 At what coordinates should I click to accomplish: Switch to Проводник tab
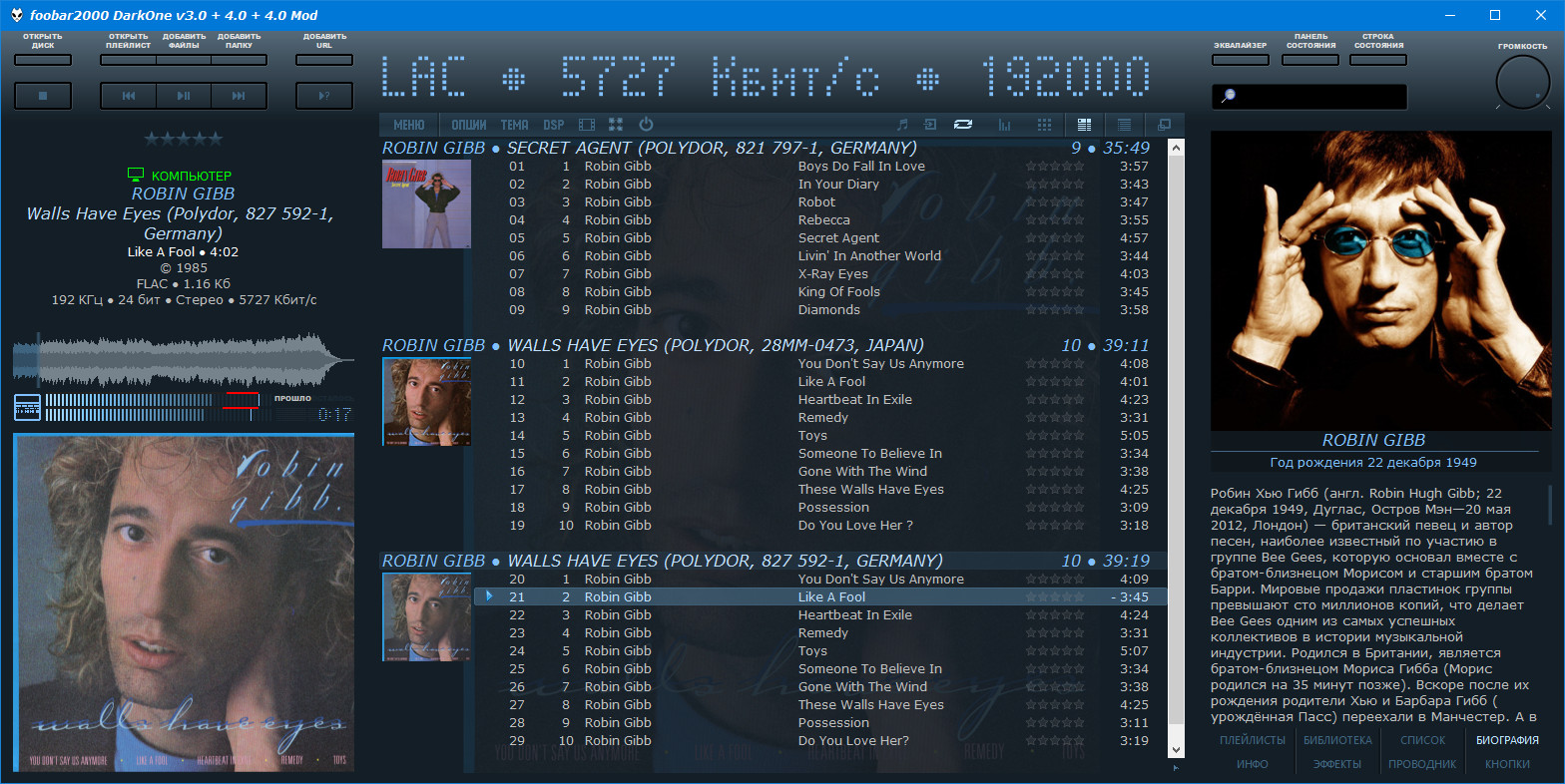(1422, 764)
